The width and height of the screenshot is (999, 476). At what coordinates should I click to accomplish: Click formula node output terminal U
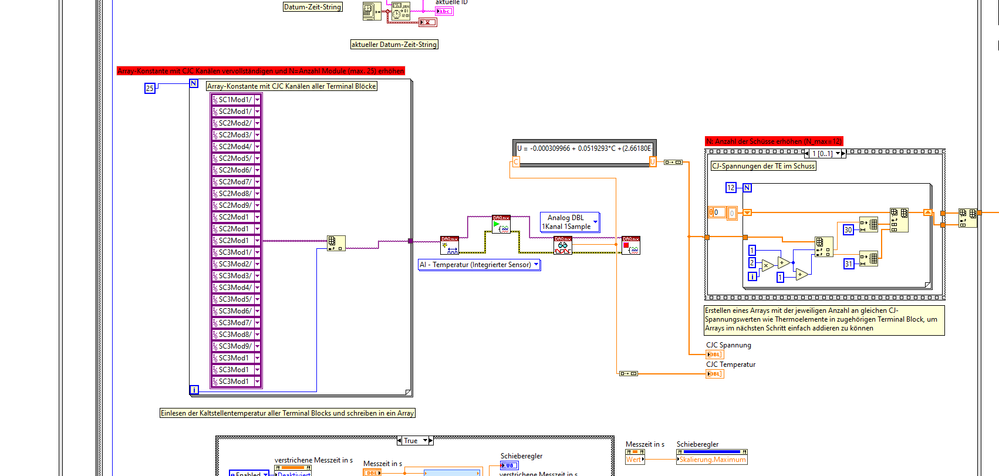653,163
